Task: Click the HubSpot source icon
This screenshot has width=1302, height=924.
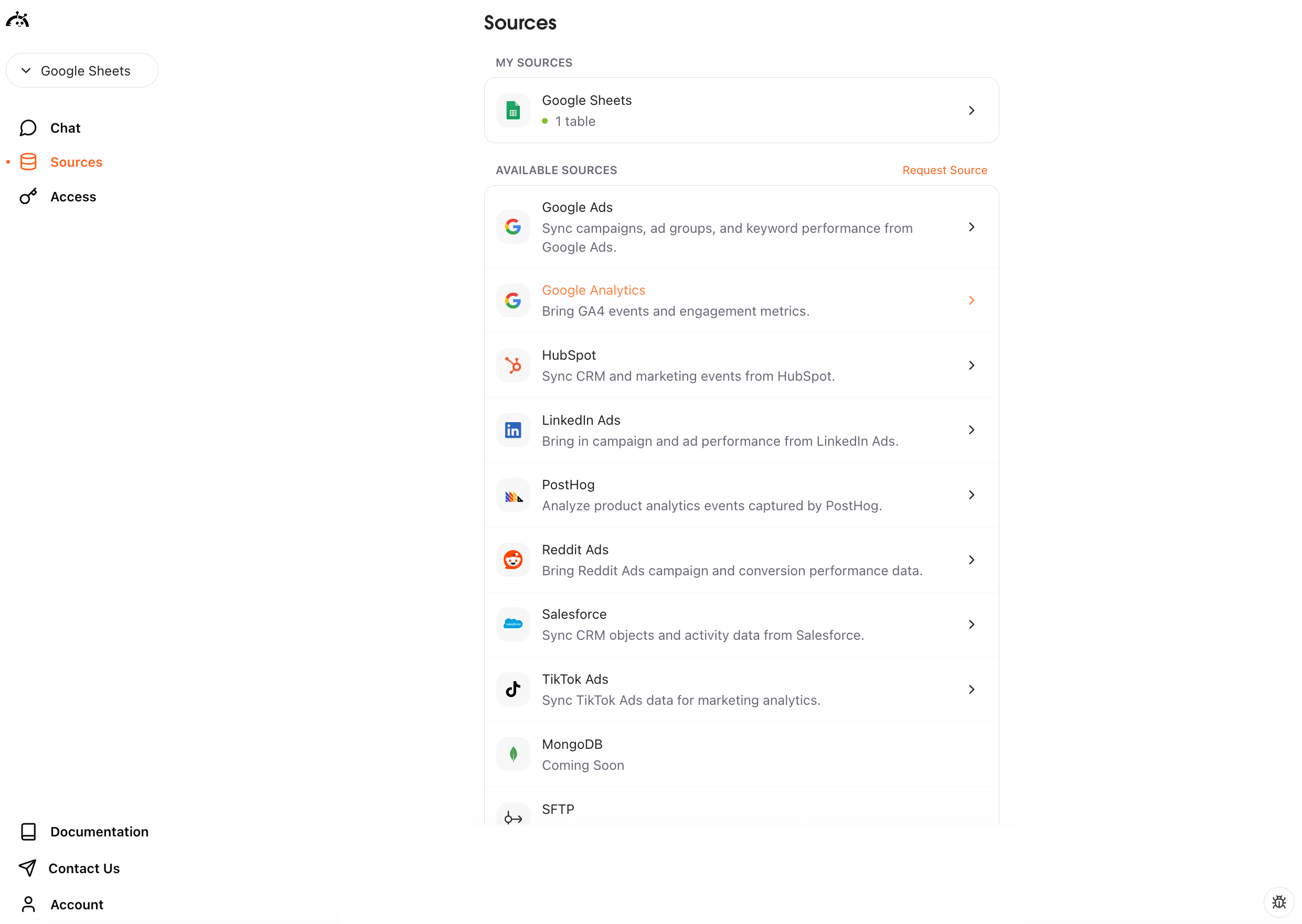Action: (513, 364)
